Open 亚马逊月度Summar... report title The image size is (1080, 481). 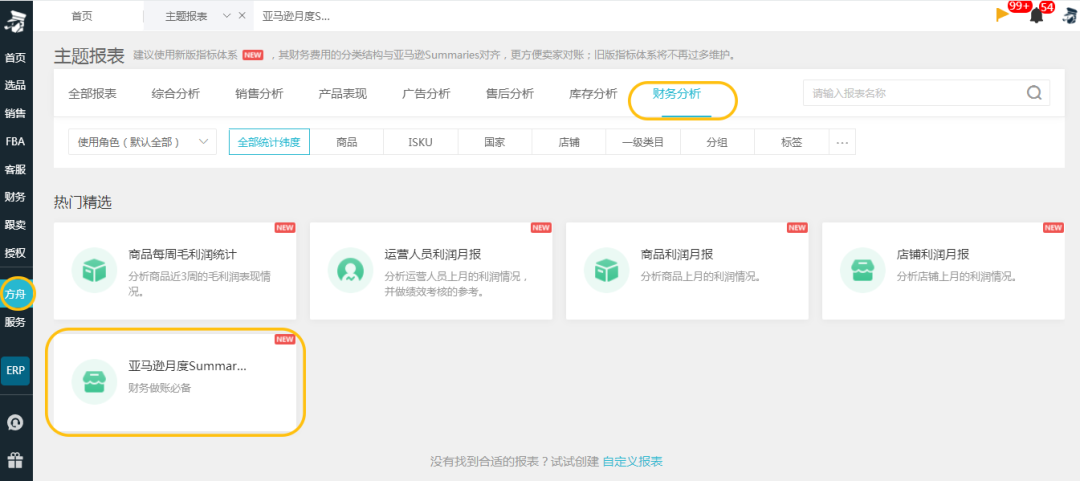(x=187, y=366)
